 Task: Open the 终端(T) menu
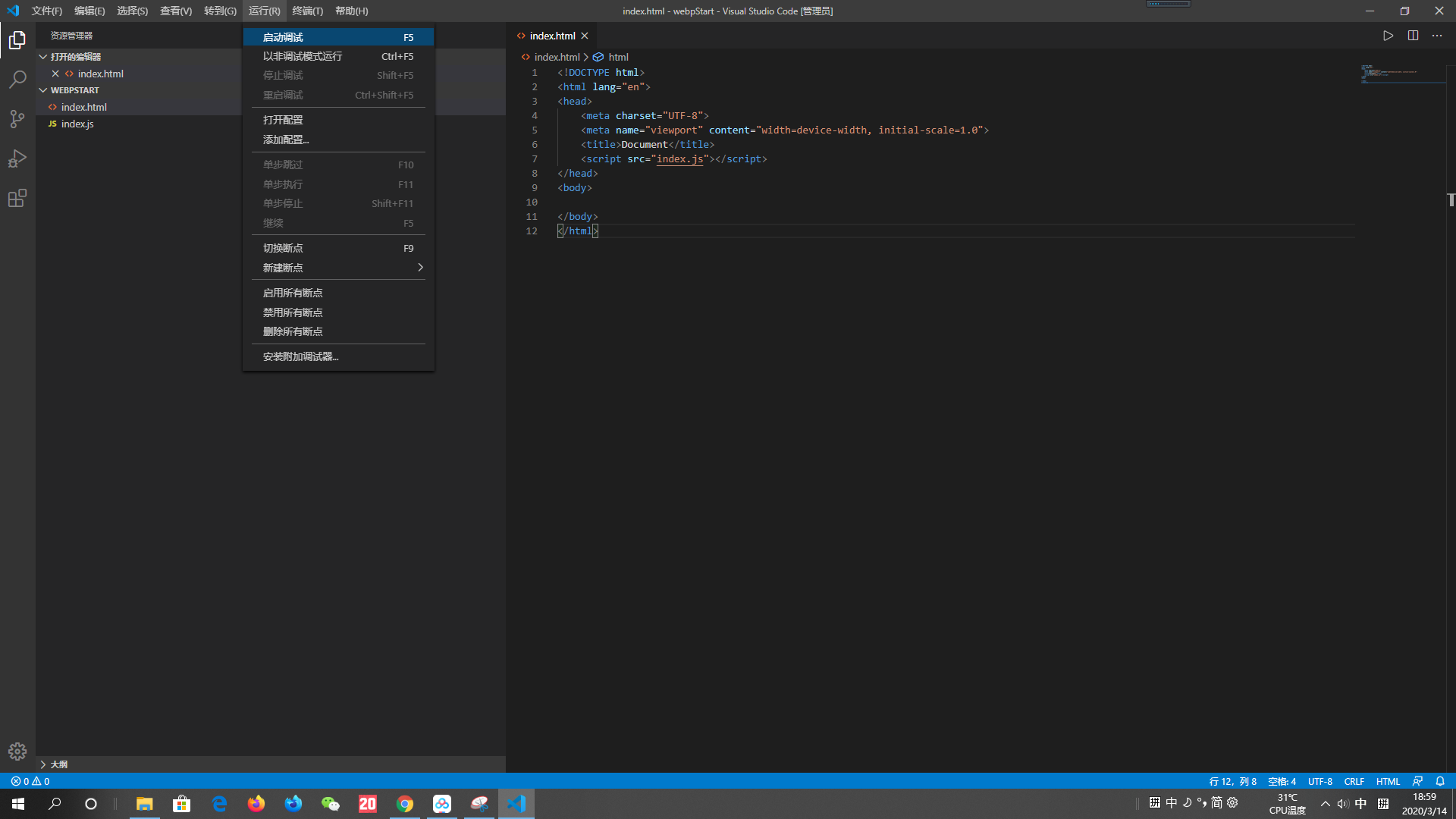307,11
